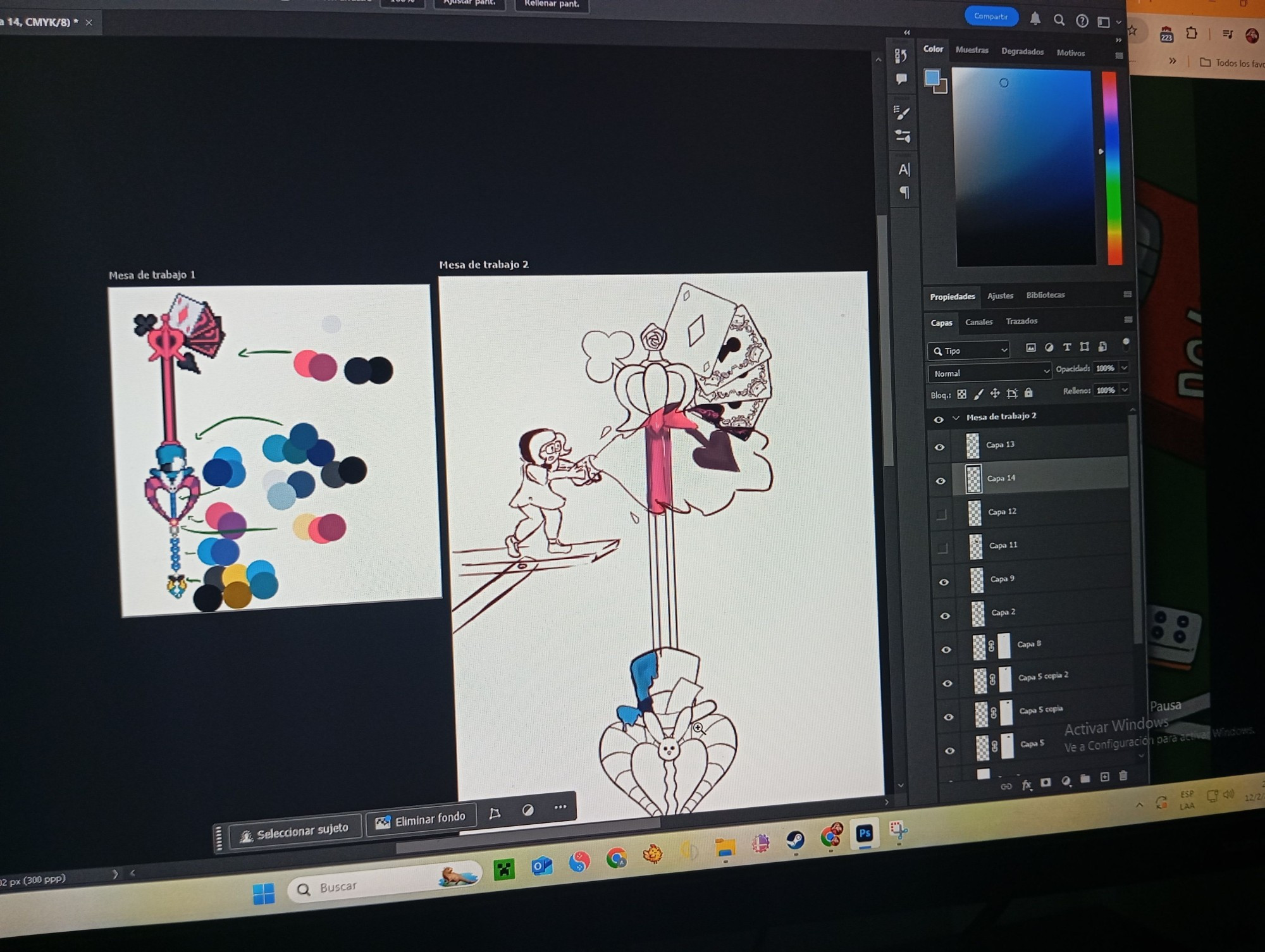Click the hue slider bar
This screenshot has width=1265, height=952.
point(1112,168)
